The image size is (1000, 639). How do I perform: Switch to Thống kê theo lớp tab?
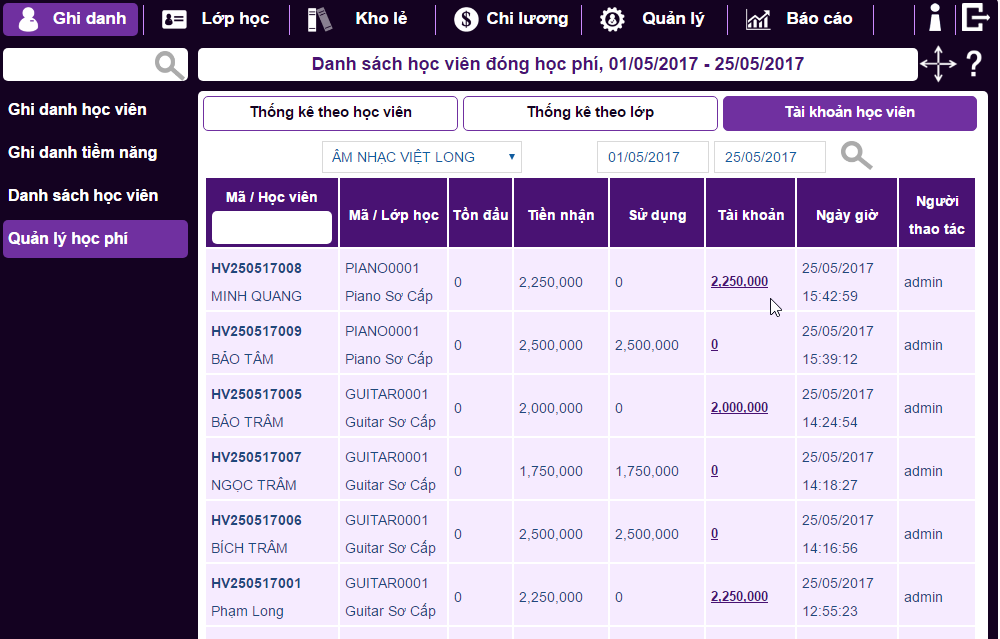(590, 113)
